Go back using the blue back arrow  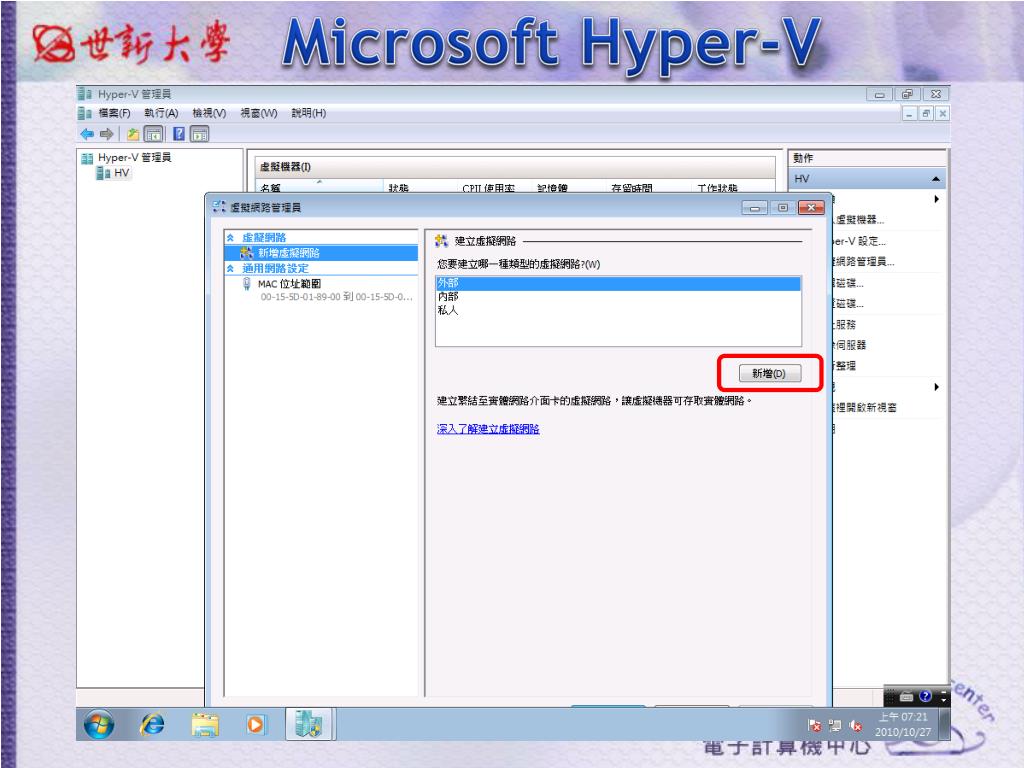point(87,134)
